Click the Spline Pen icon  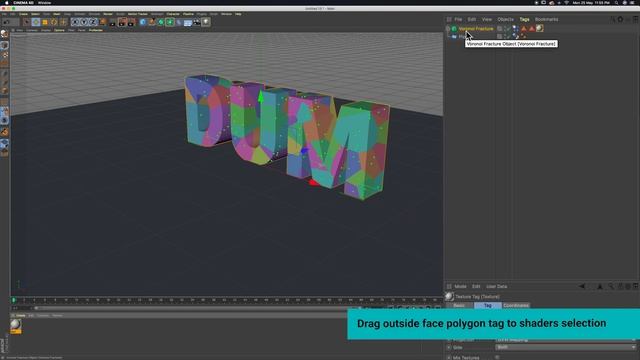point(152,22)
